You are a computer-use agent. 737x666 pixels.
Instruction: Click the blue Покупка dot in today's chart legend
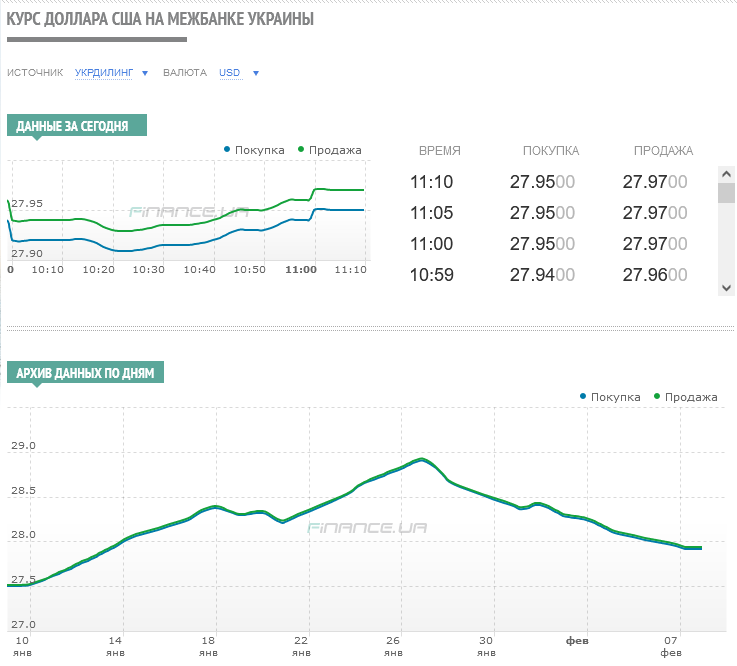227,150
